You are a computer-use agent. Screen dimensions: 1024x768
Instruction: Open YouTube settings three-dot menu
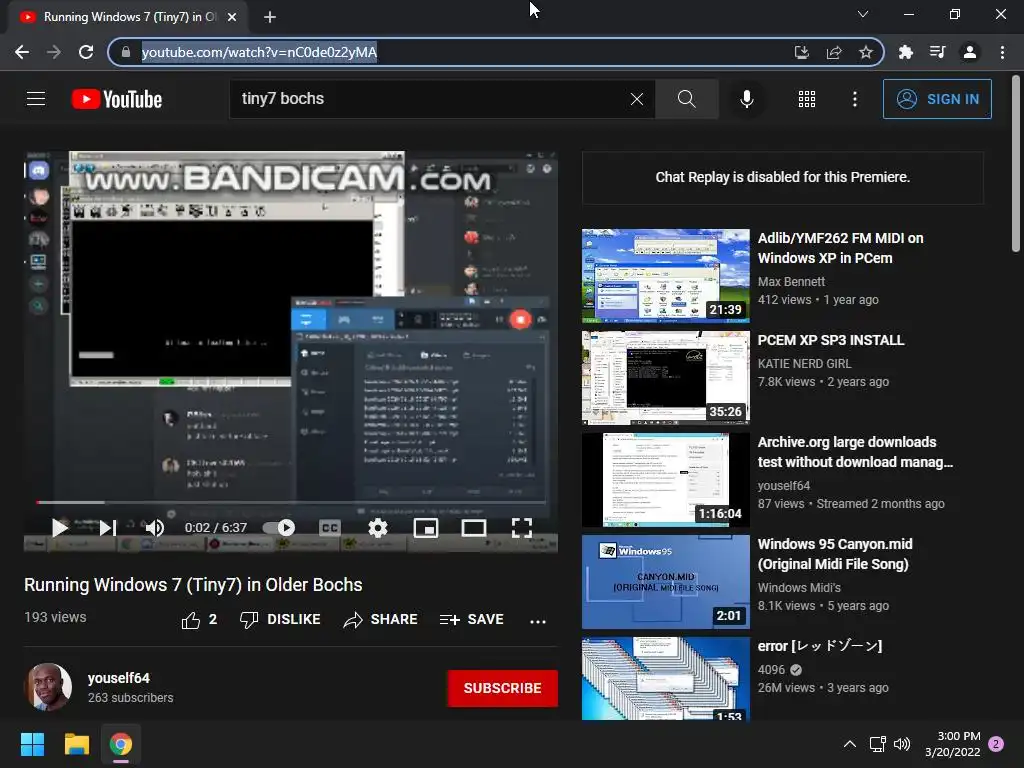(x=854, y=99)
